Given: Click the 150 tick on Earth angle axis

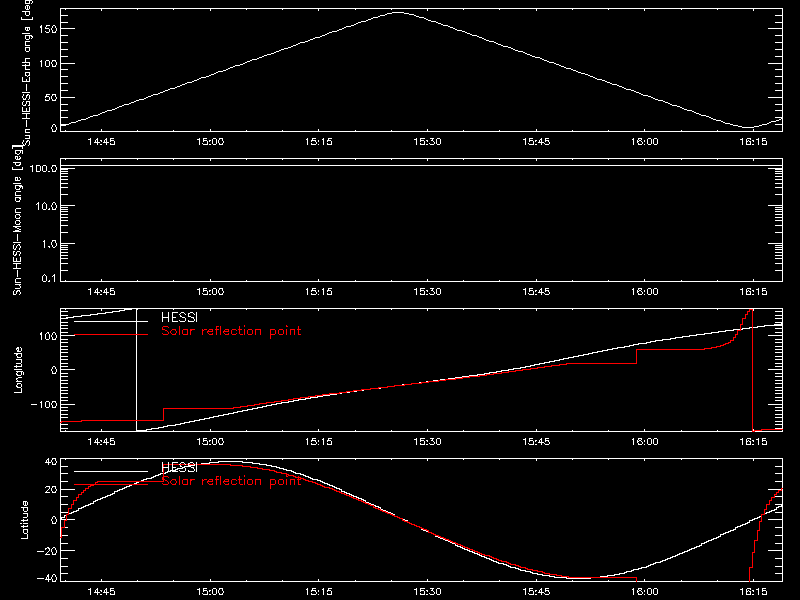Looking at the screenshot, I should 48,29.
